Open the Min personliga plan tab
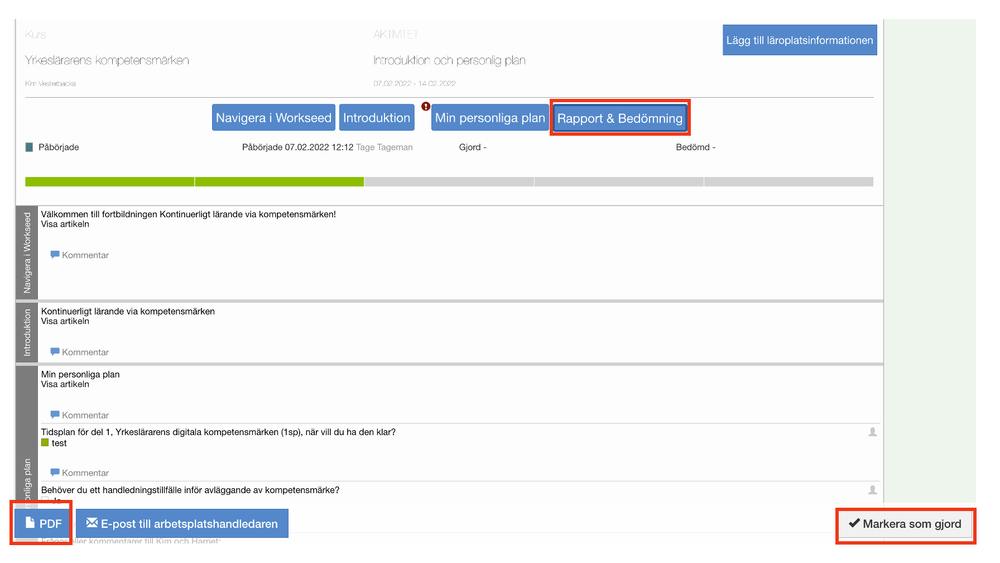Screen dimensions: 1000x563 tap(490, 118)
